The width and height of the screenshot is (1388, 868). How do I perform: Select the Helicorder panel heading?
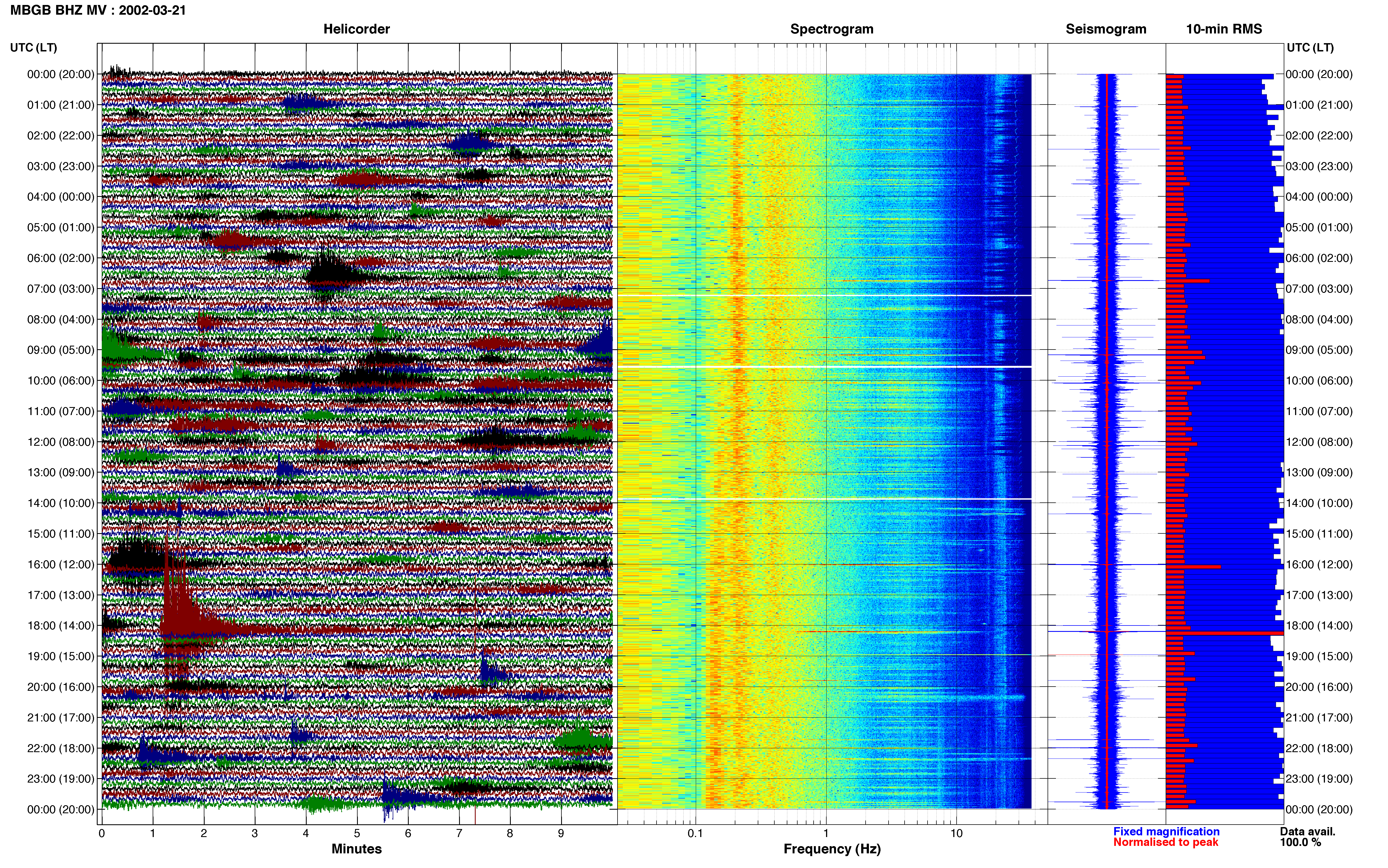[x=356, y=29]
